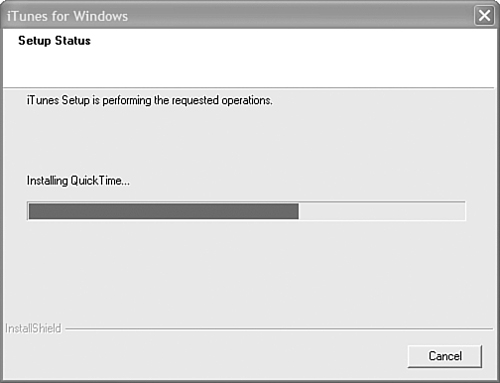500x383 pixels.
Task: Close the iTunes for Windows dialog
Action: tap(484, 16)
